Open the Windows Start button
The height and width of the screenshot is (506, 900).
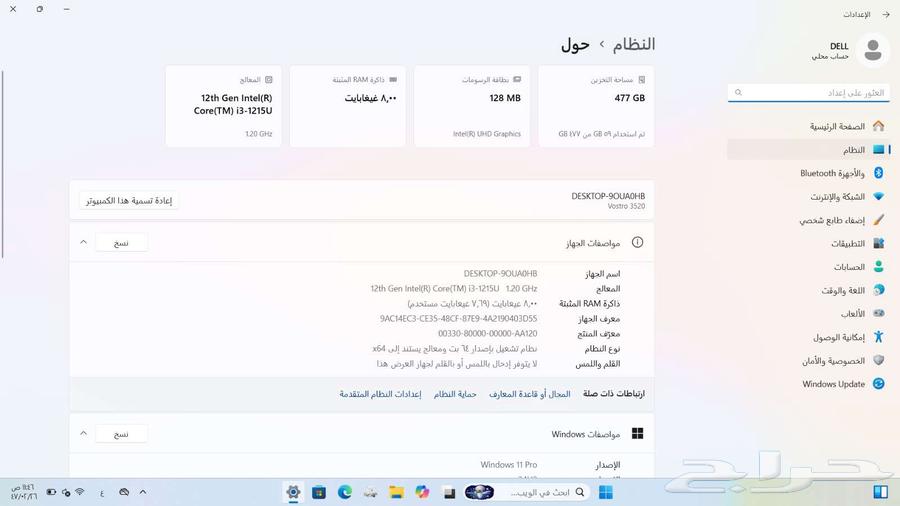tap(606, 492)
